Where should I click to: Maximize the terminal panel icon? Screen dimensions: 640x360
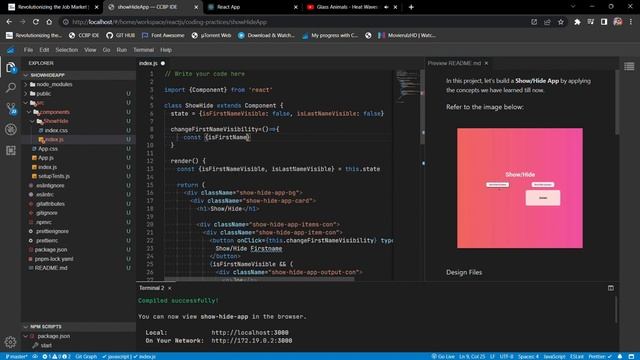611,288
